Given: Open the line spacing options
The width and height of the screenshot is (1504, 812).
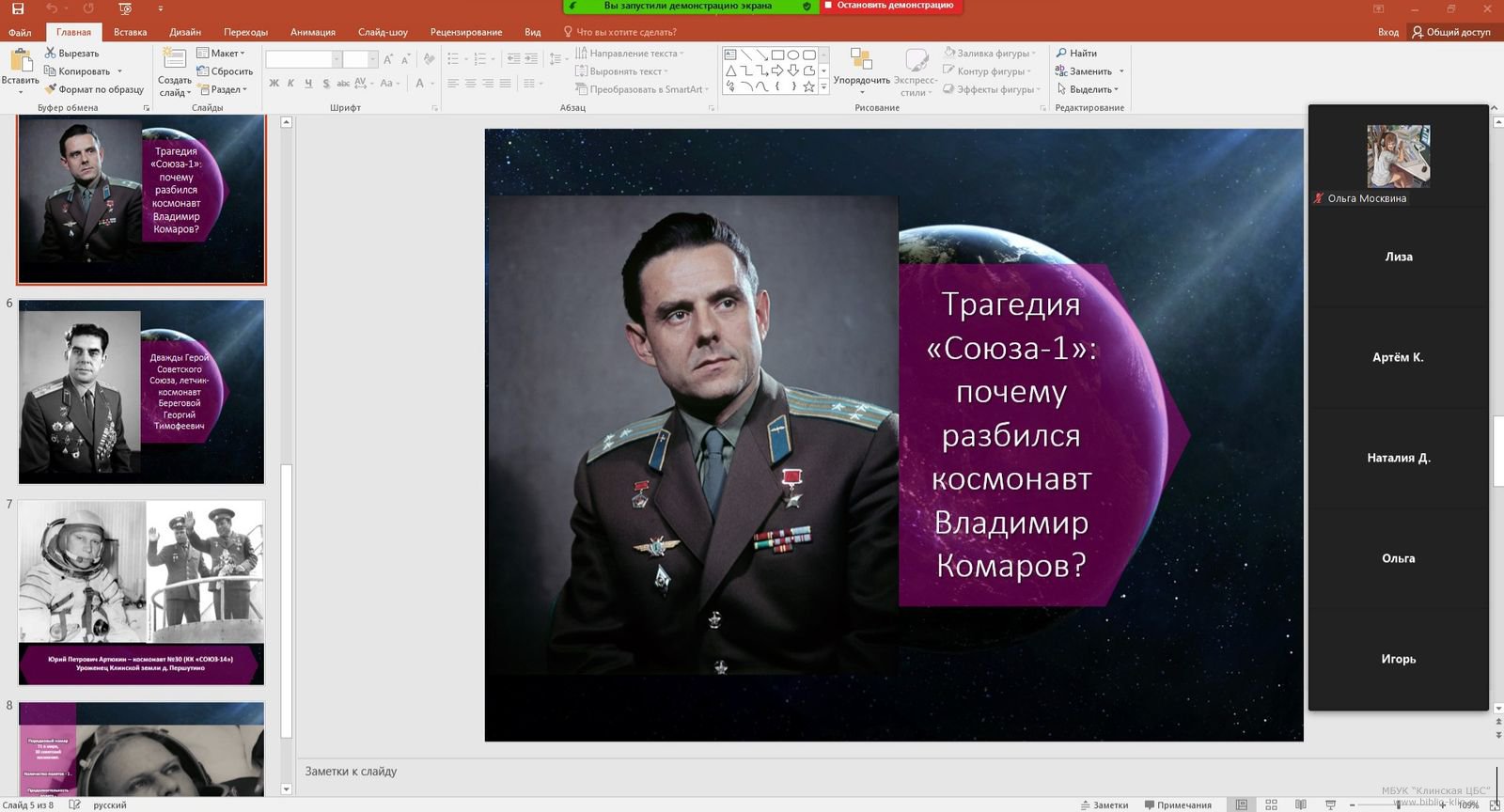Looking at the screenshot, I should pyautogui.click(x=558, y=59).
